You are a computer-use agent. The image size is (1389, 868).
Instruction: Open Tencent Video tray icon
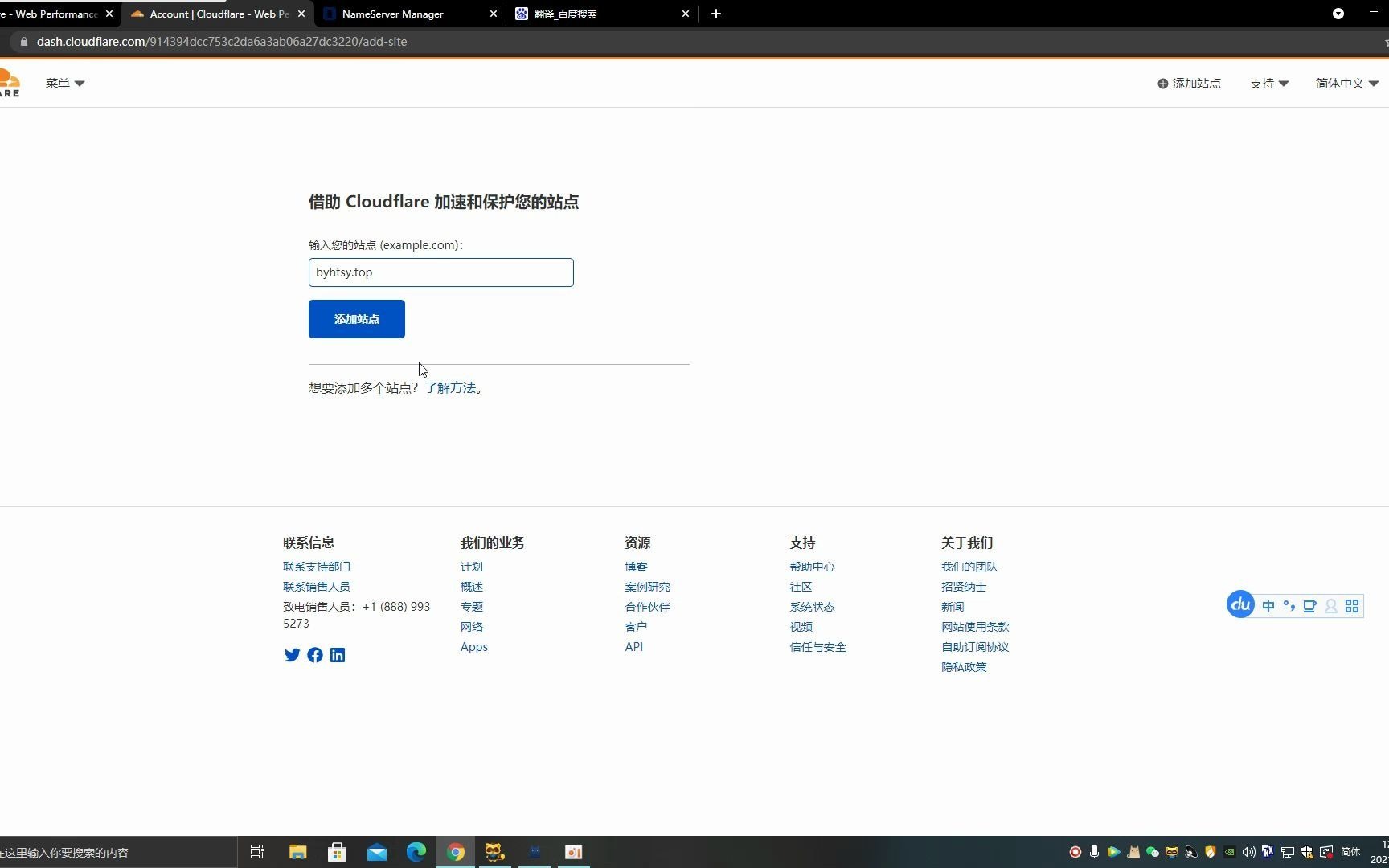click(1113, 852)
